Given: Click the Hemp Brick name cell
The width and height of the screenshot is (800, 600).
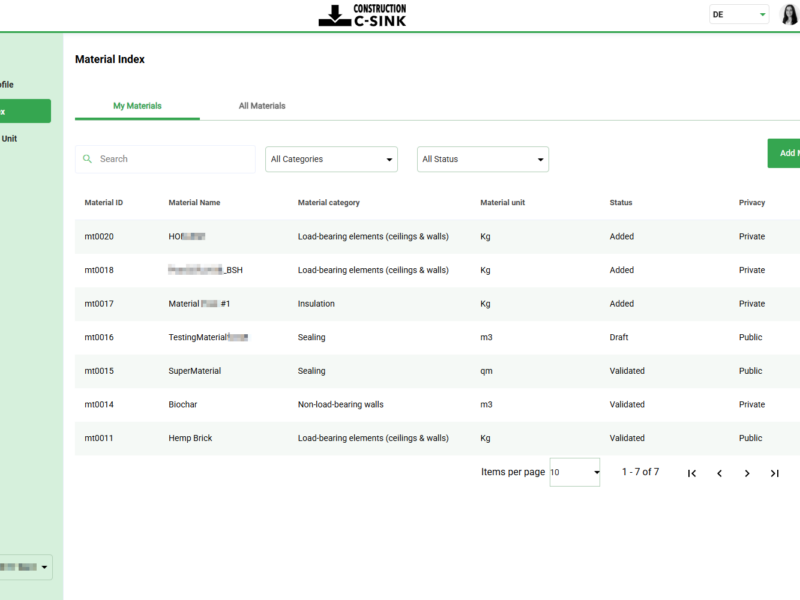Looking at the screenshot, I should tap(190, 438).
